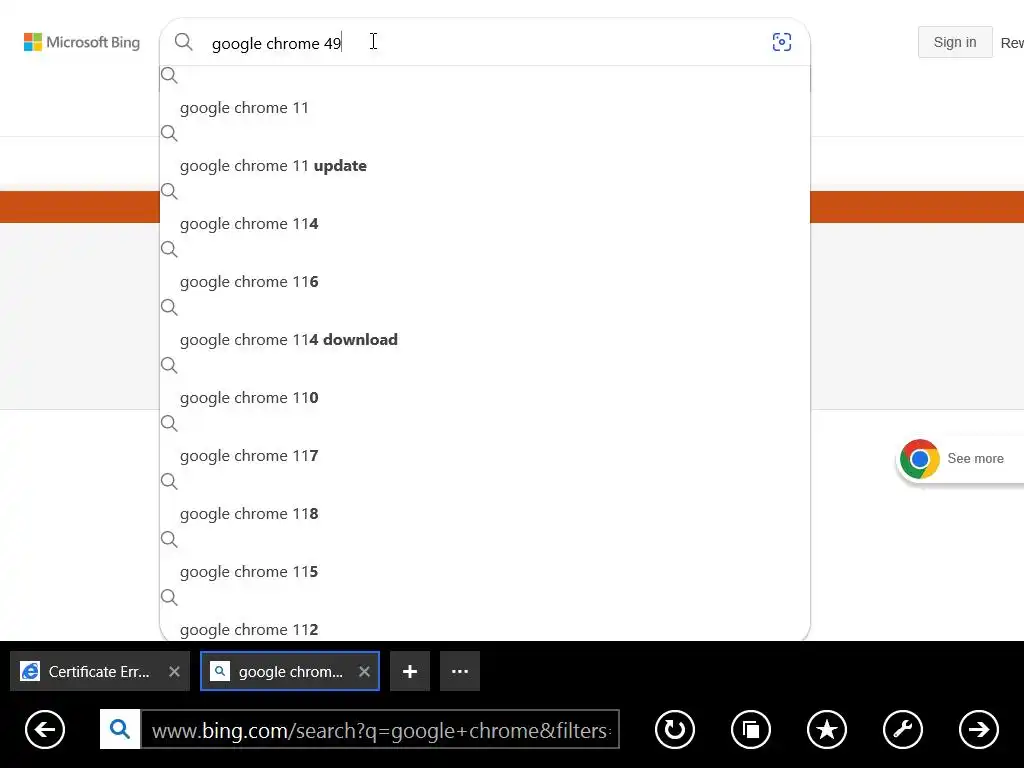The width and height of the screenshot is (1024, 768).
Task: Select suggestion 'google chrome 11 update'
Action: pos(485,166)
